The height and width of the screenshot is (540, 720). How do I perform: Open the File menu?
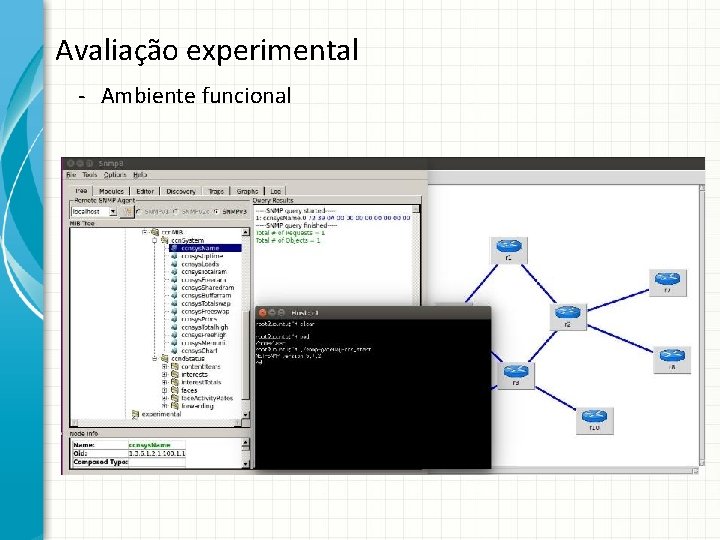(71, 174)
